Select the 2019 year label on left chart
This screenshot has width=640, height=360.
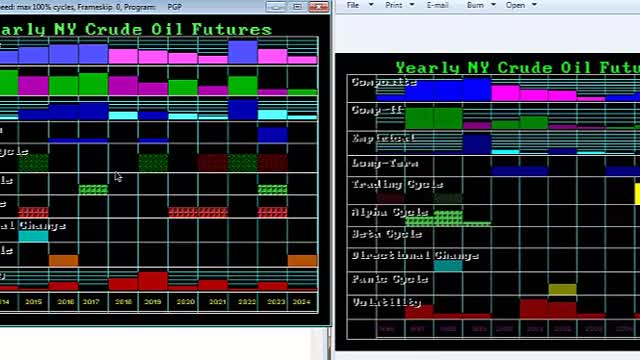pos(153,302)
